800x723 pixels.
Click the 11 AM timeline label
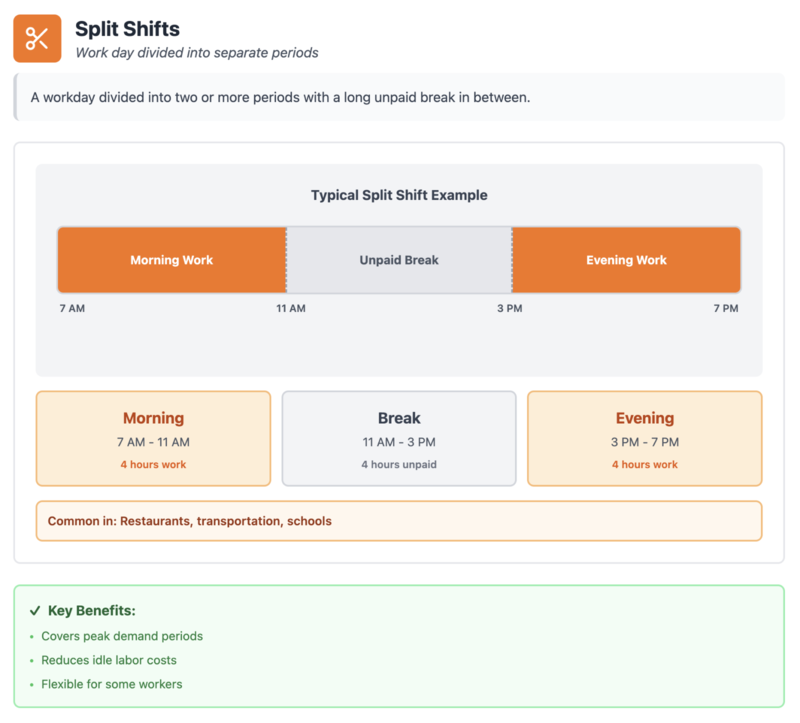(290, 309)
